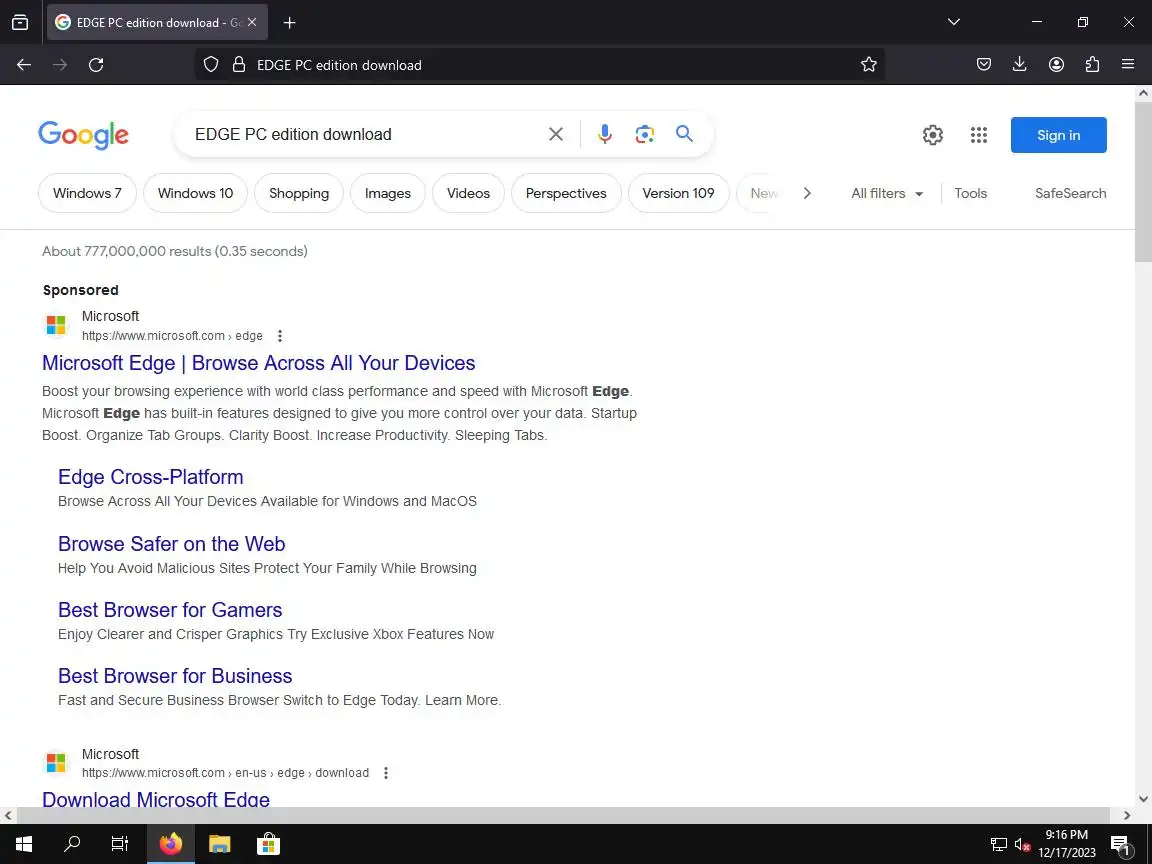
Task: Click the horizontal scrollbar thumb
Action: click(563, 815)
